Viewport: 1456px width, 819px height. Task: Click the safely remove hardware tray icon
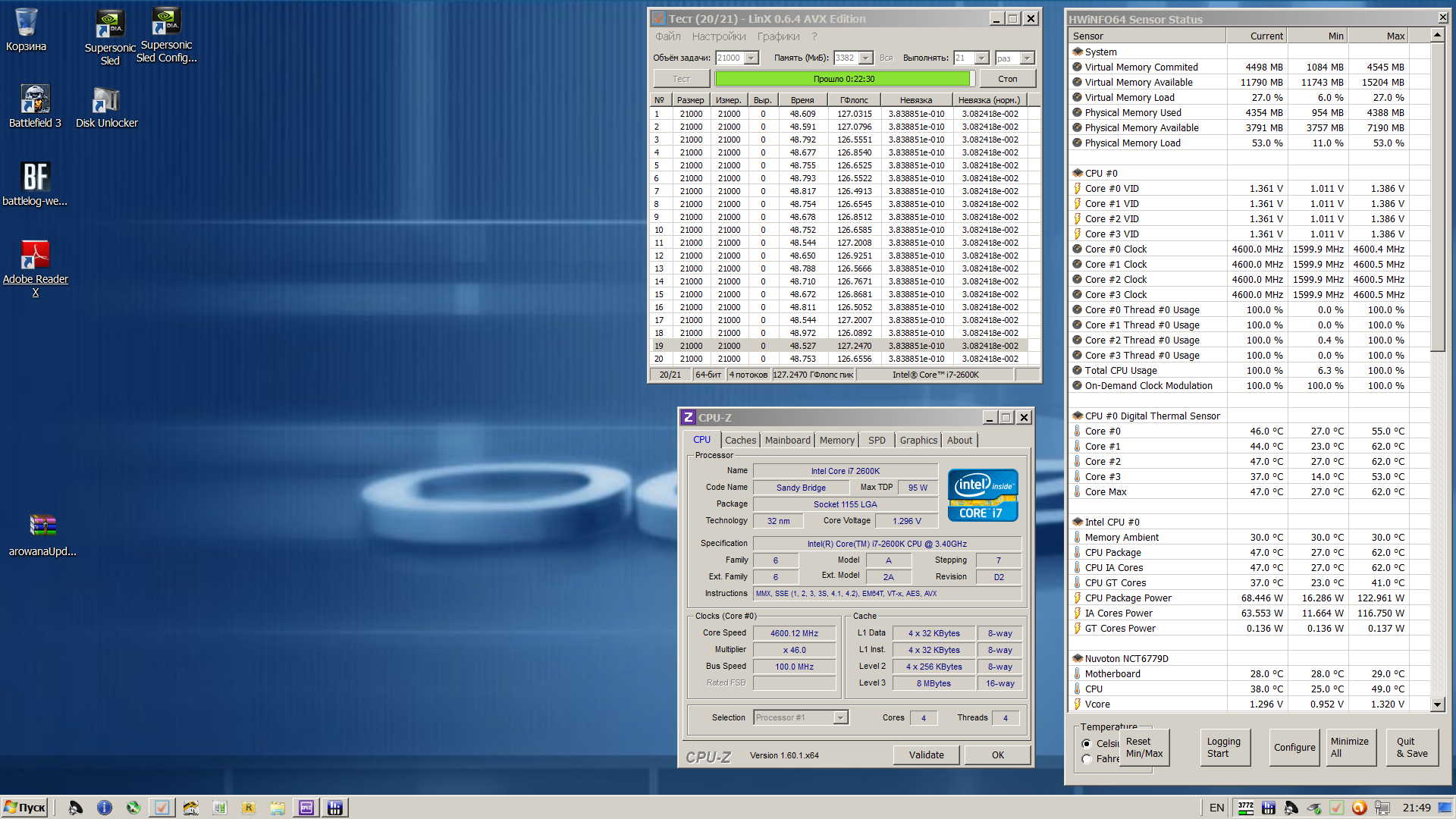1314,808
